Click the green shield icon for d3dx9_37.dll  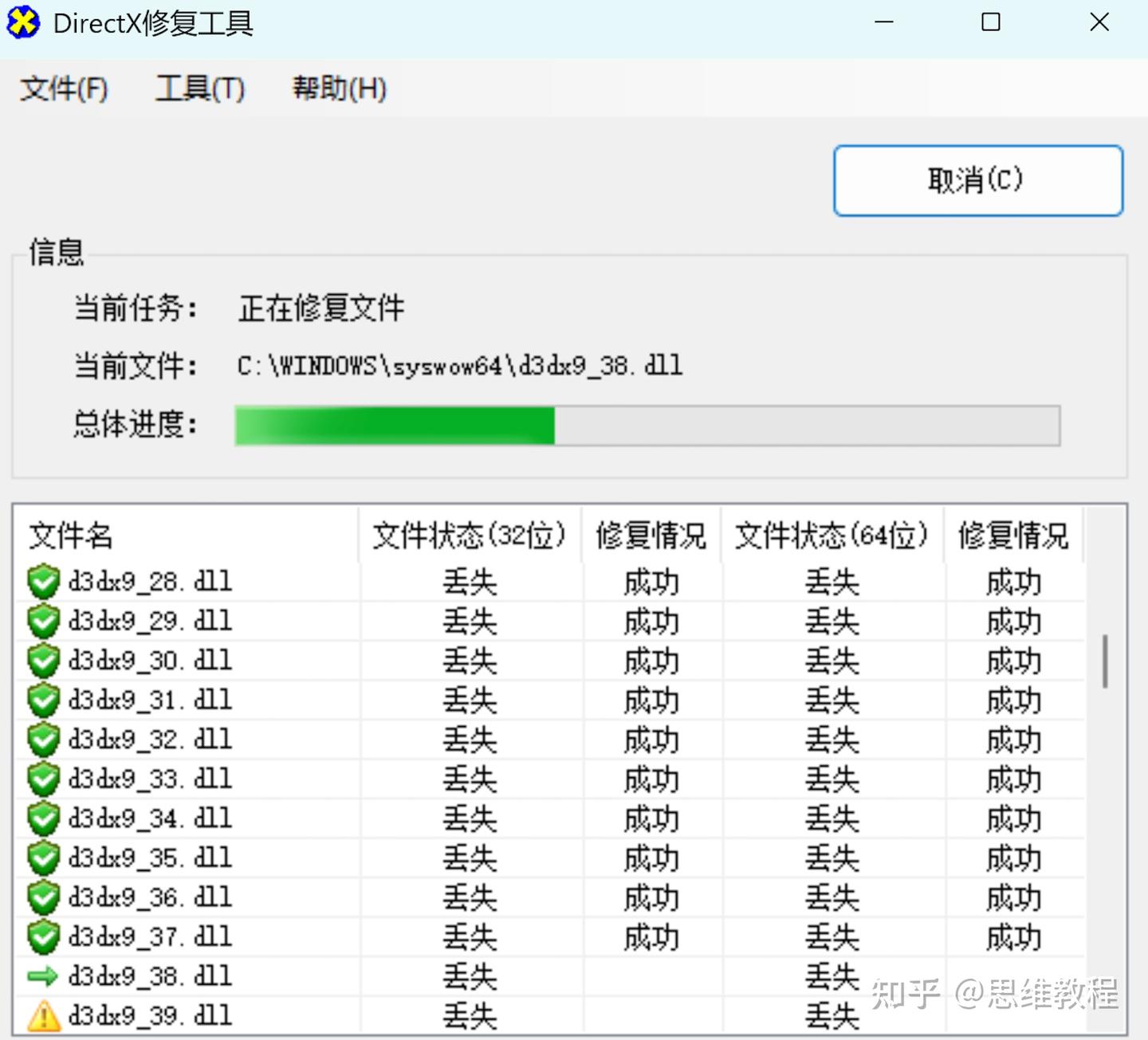(43, 937)
